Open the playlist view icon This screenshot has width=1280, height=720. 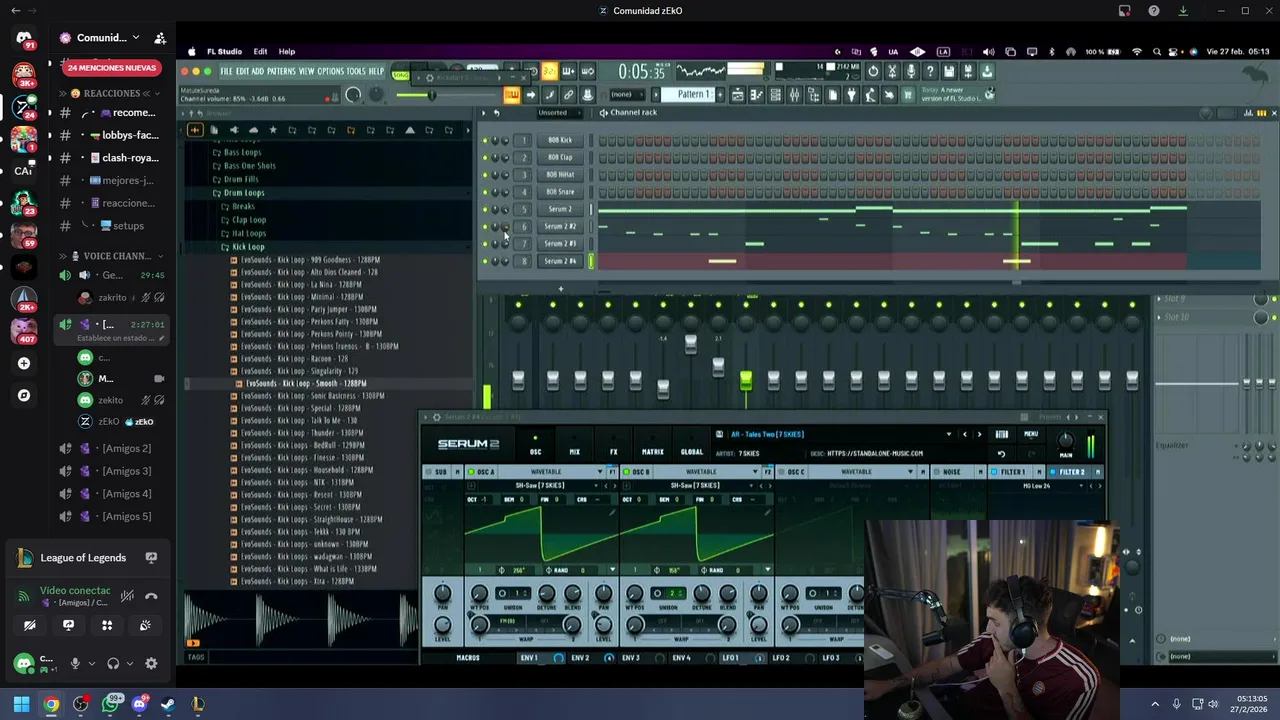click(737, 95)
